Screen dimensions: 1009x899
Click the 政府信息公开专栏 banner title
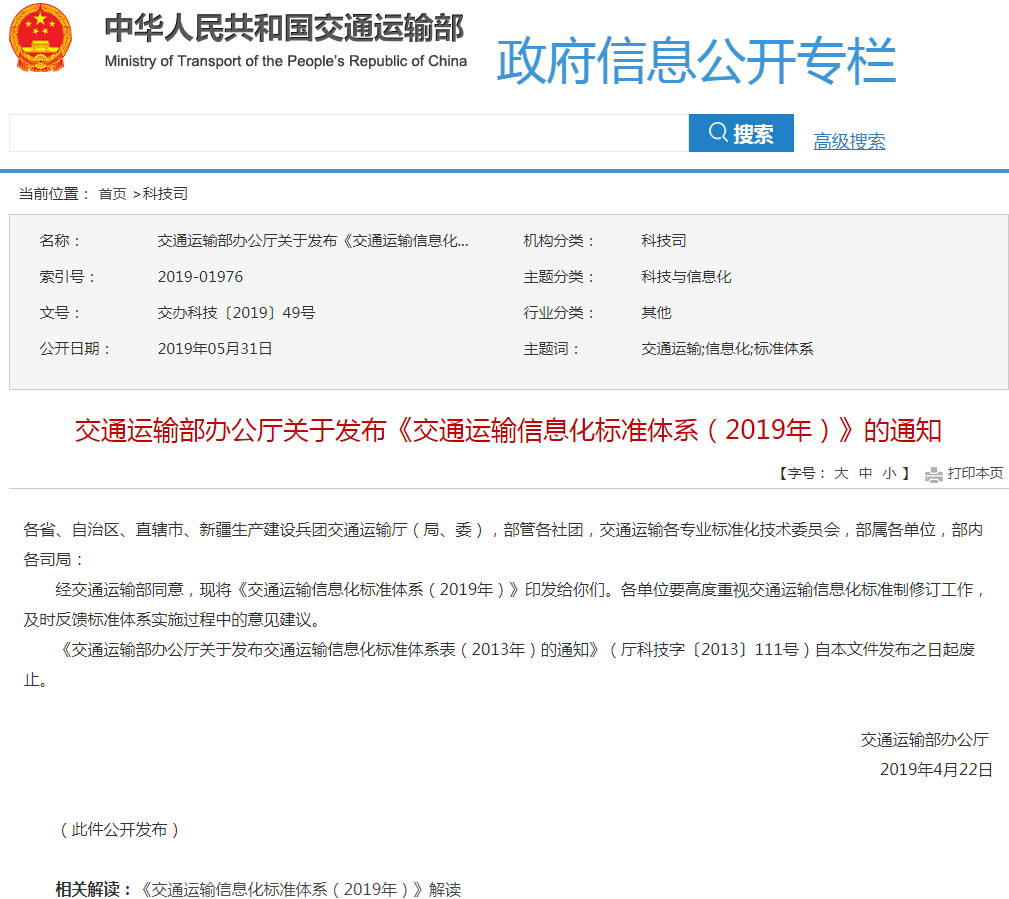[696, 61]
